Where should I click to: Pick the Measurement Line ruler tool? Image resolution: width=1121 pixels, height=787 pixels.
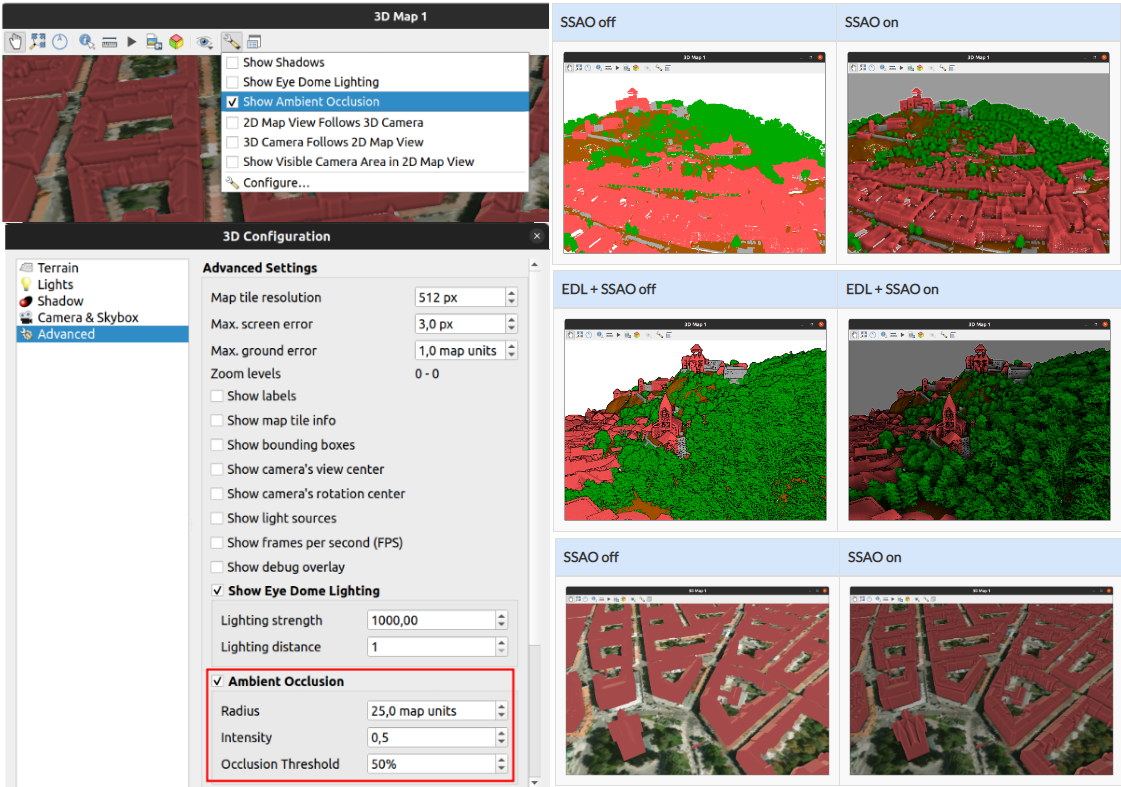(110, 42)
